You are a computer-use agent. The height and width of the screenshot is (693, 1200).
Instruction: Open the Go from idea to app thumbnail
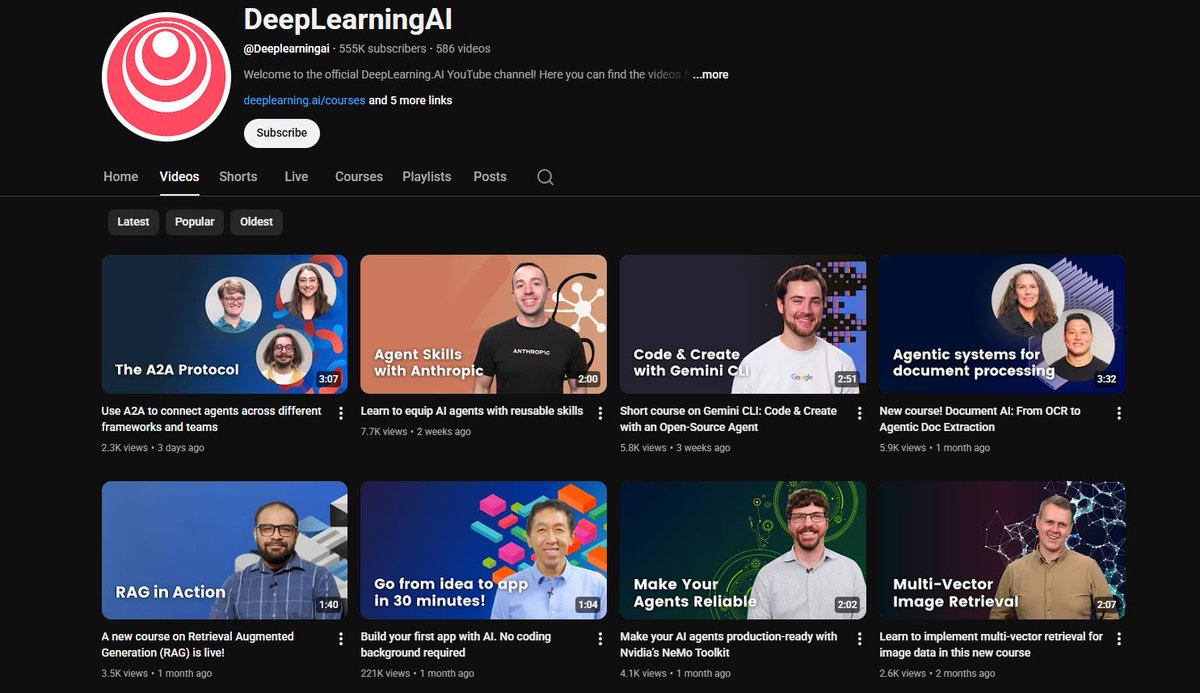[484, 550]
